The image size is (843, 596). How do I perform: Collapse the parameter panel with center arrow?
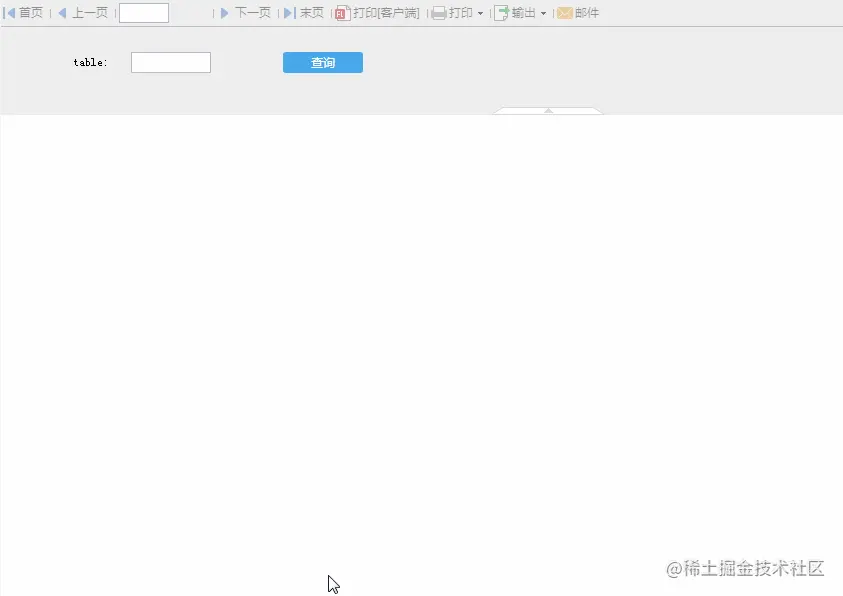click(x=547, y=110)
